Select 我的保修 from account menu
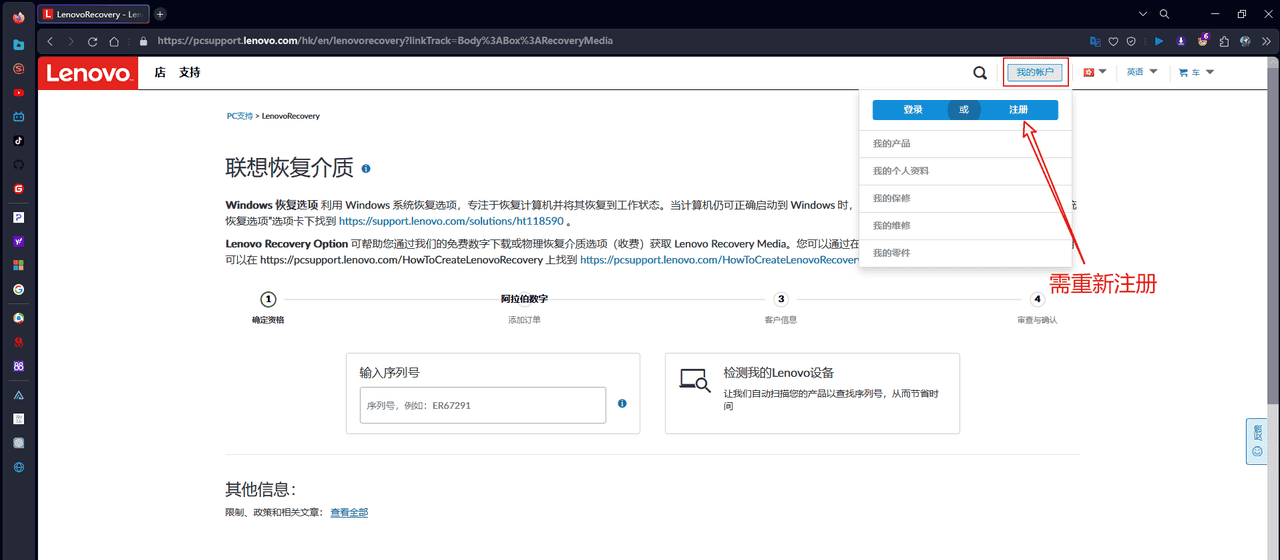Screen dimensions: 1280x560 click(965, 198)
